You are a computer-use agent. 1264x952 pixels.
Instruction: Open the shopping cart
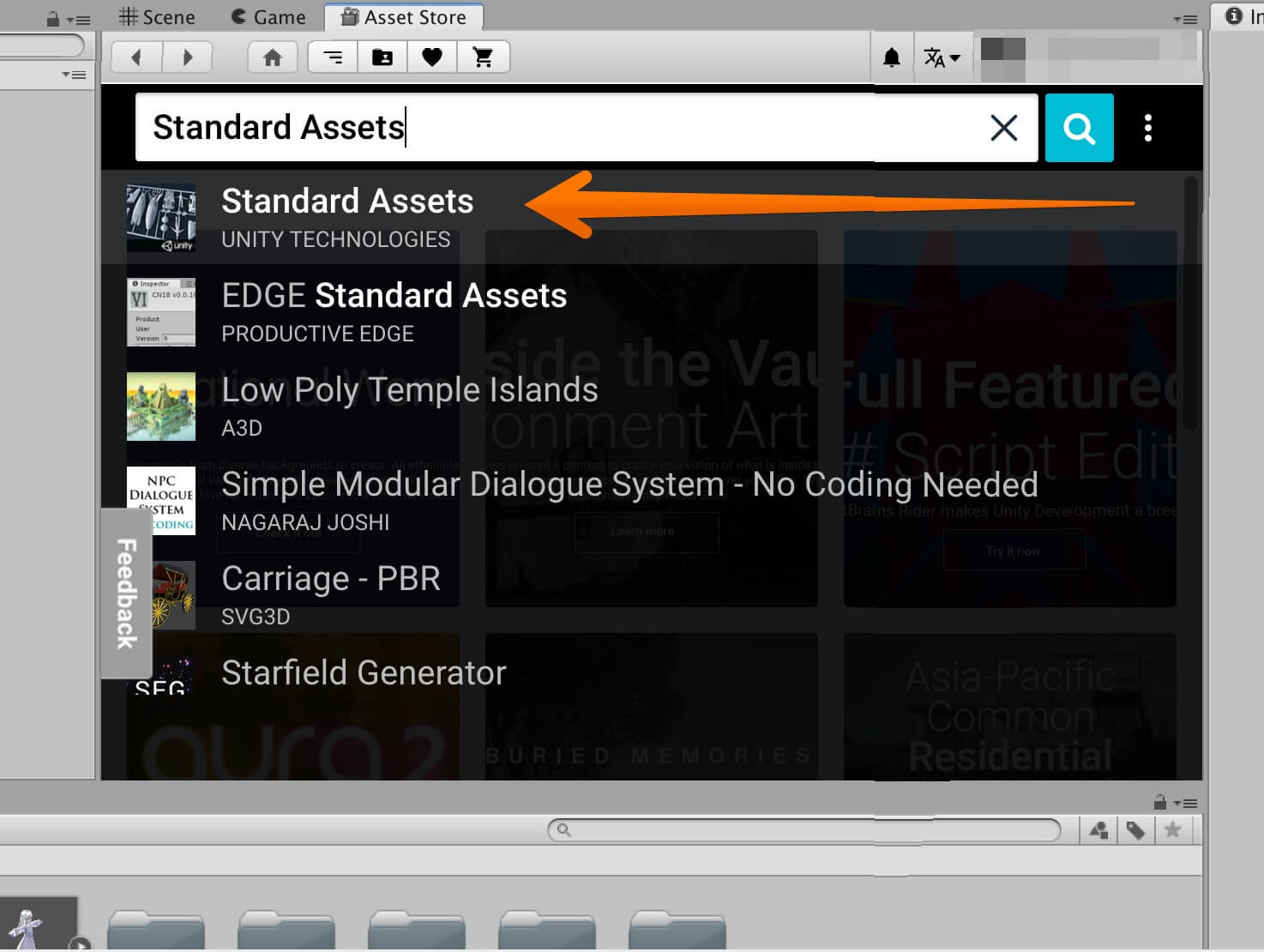coord(484,57)
